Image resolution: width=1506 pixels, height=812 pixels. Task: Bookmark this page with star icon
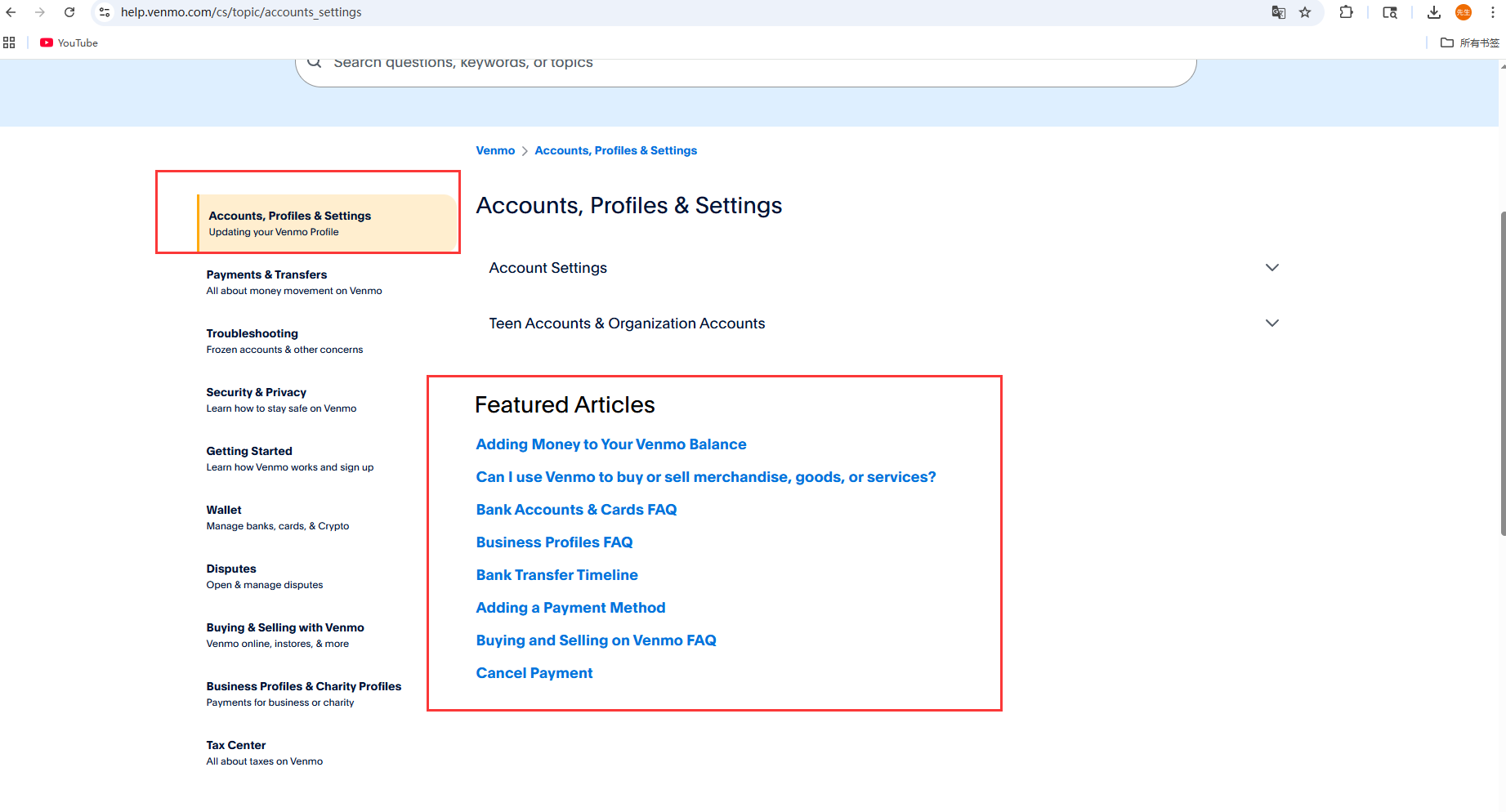[x=1305, y=12]
